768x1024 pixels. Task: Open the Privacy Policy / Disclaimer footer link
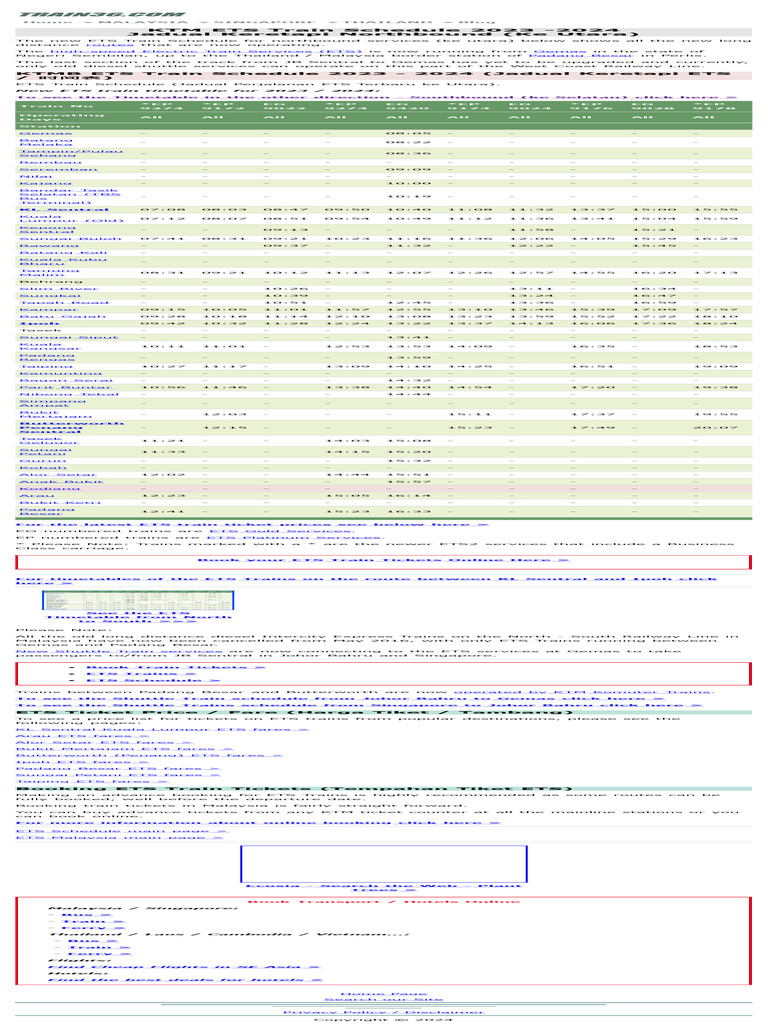383,1012
